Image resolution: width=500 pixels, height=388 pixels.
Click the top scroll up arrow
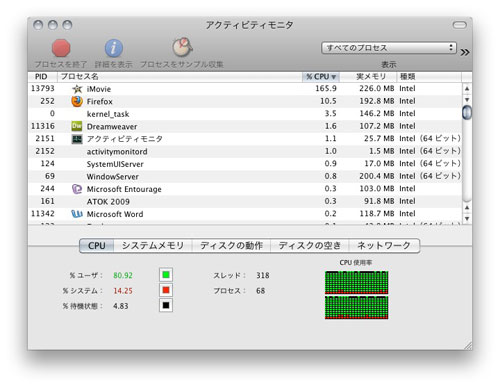point(467,89)
